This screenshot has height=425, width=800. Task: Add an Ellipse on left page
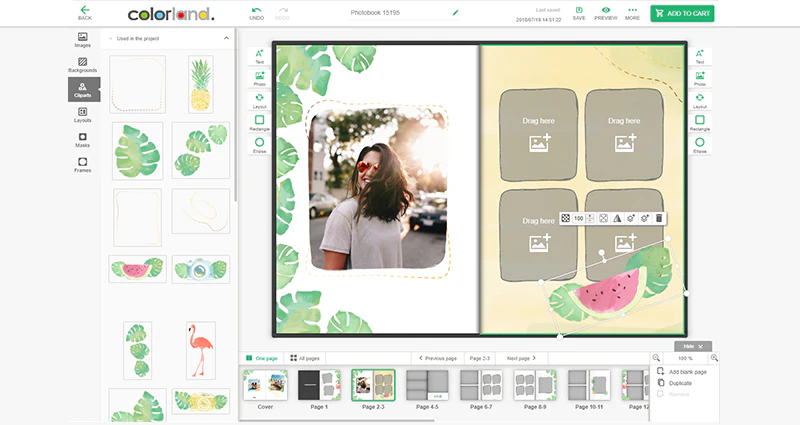tap(259, 145)
